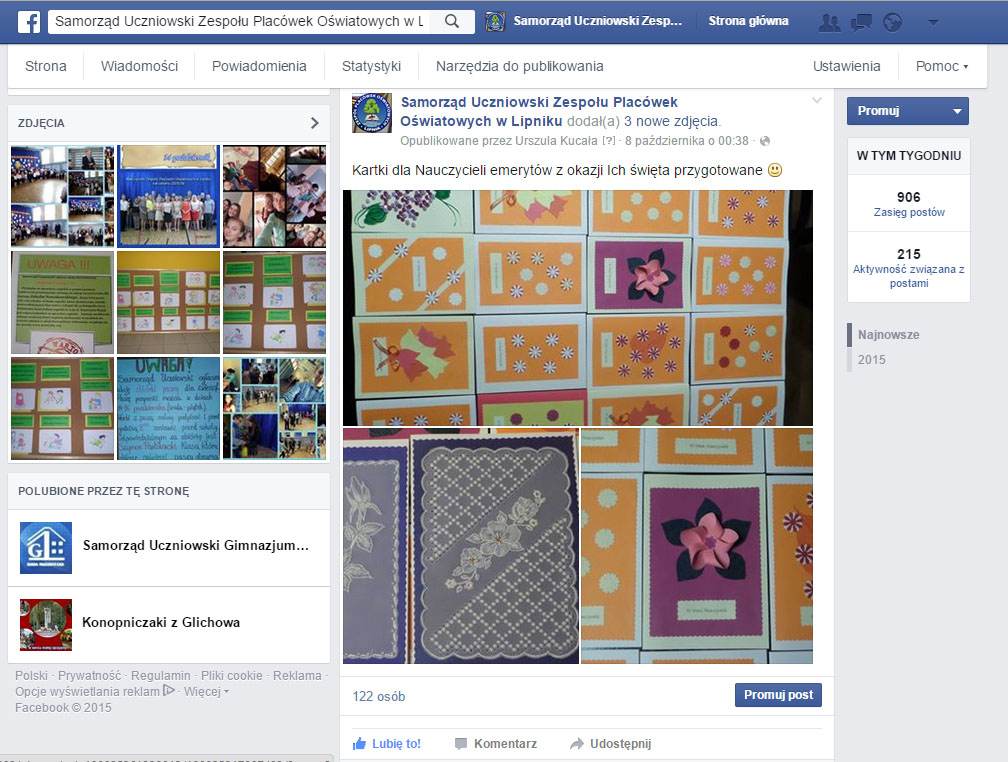
Task: Open the messages icon in top bar
Action: pos(861,22)
